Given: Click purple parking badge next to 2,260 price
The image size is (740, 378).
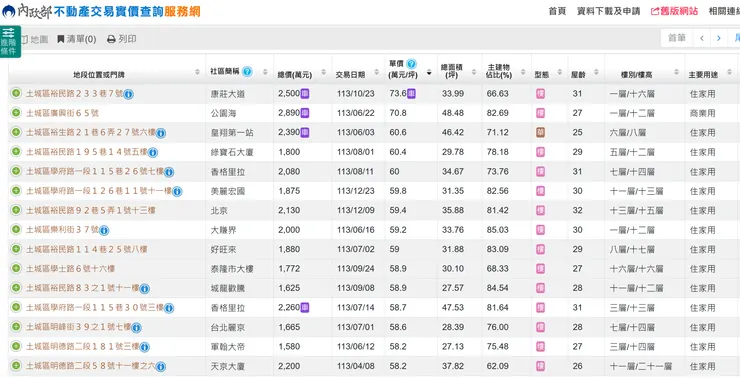Looking at the screenshot, I should (x=305, y=307).
